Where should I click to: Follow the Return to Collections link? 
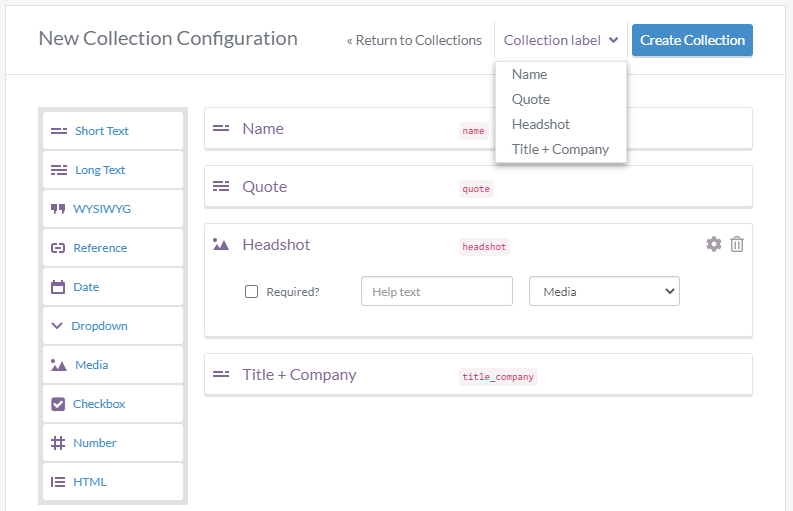(414, 41)
